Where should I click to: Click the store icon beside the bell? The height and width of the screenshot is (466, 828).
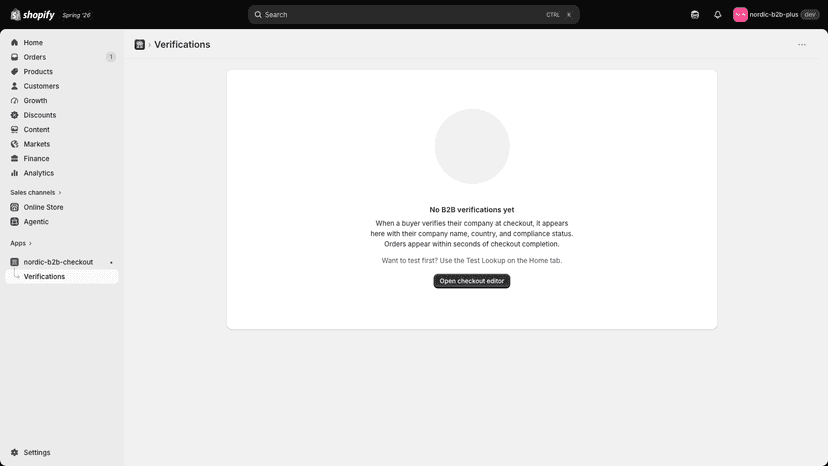click(695, 15)
